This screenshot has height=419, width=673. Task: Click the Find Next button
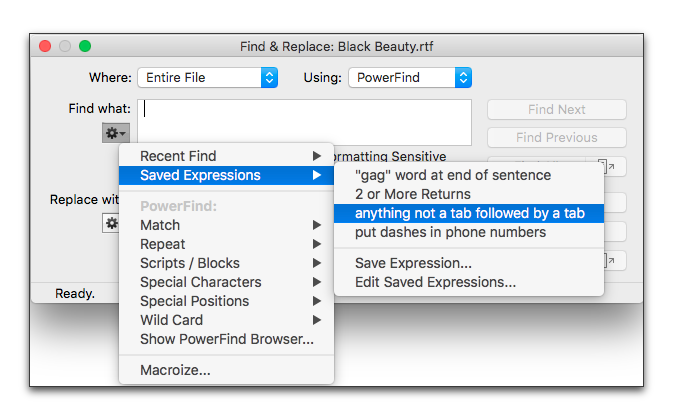pos(557,109)
